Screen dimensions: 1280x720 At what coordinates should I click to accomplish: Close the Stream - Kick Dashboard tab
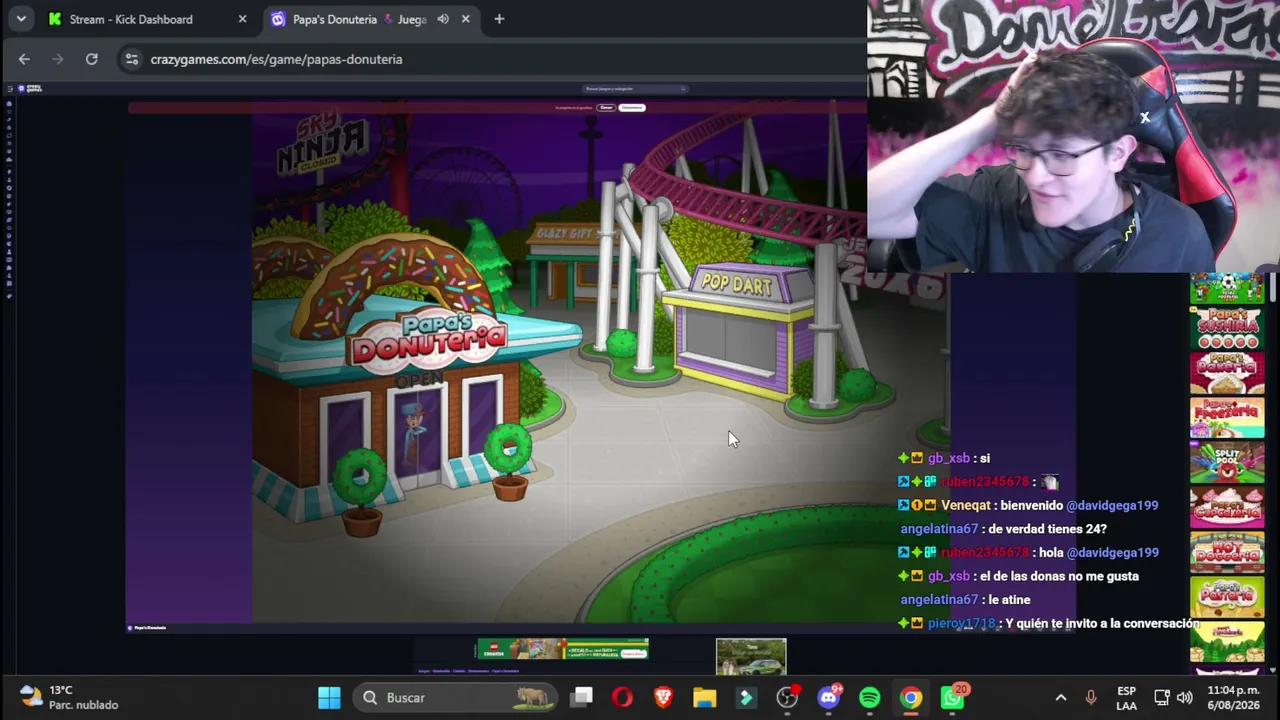click(242, 19)
